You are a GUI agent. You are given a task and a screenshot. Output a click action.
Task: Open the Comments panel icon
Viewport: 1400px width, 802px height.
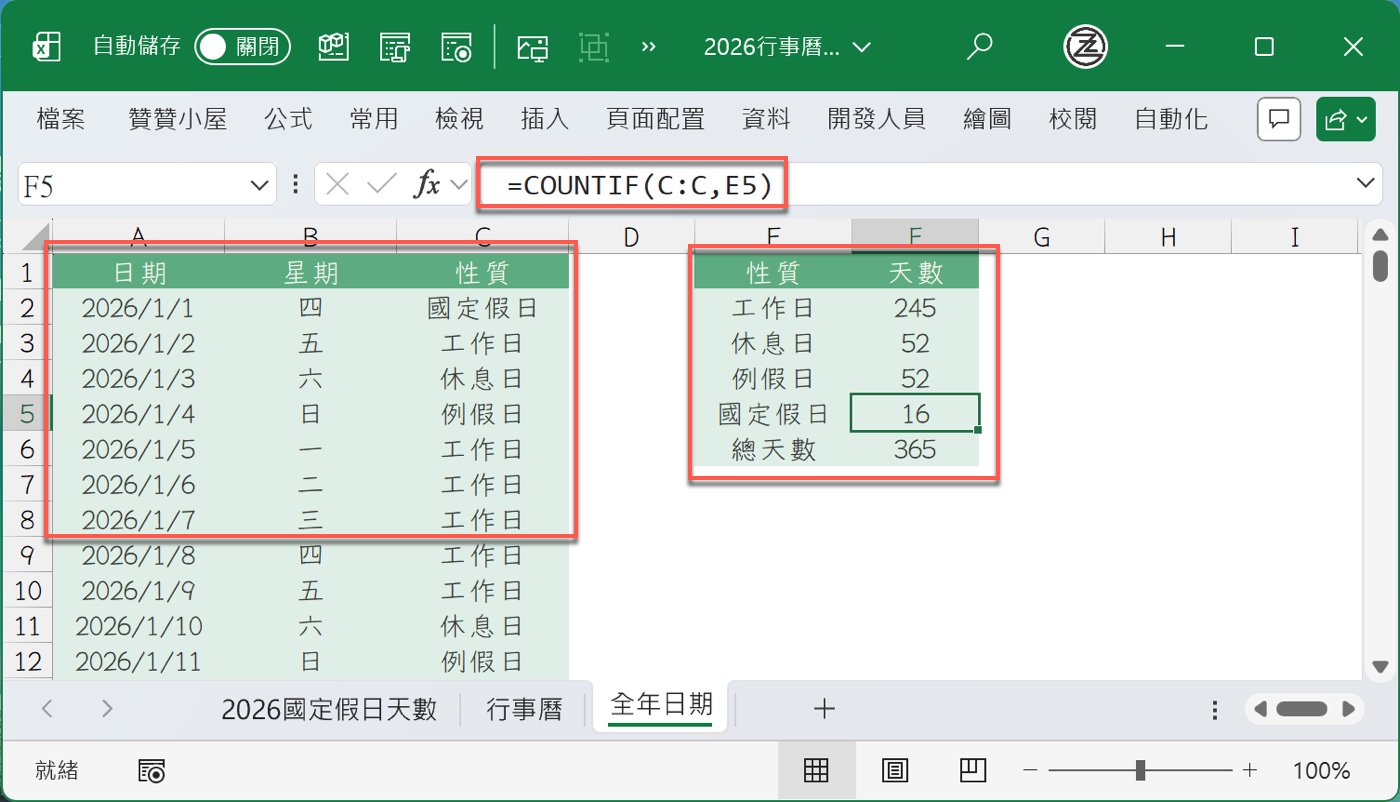(x=1278, y=118)
